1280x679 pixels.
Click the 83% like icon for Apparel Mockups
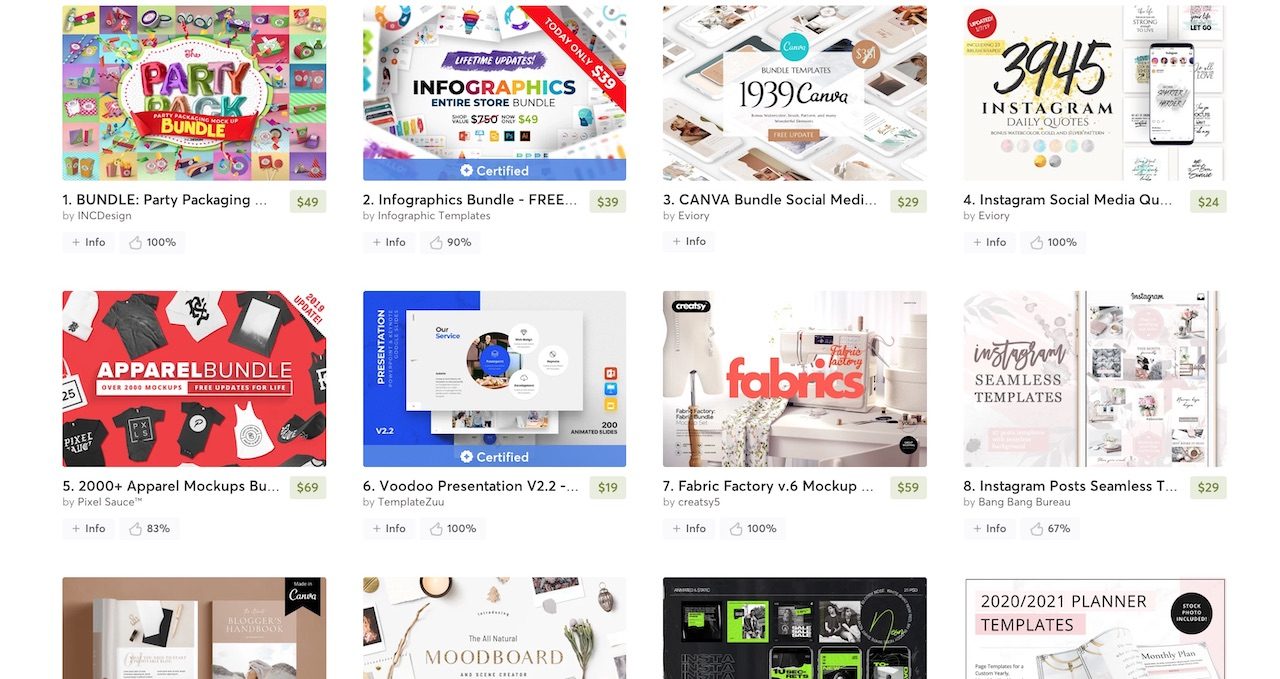pos(135,528)
